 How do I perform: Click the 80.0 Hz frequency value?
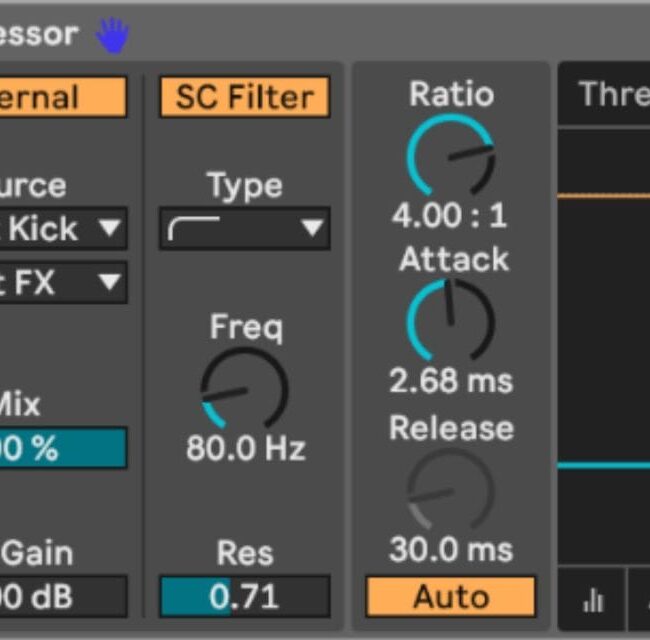pyautogui.click(x=245, y=449)
